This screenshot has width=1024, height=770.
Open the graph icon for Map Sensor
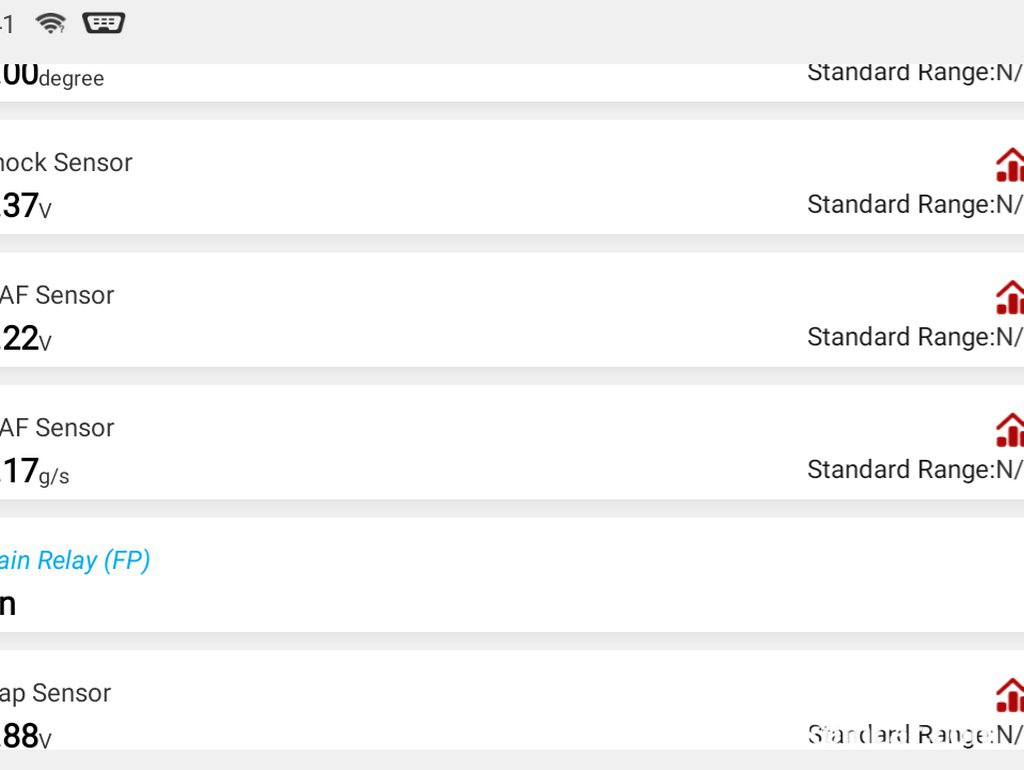pos(1010,695)
